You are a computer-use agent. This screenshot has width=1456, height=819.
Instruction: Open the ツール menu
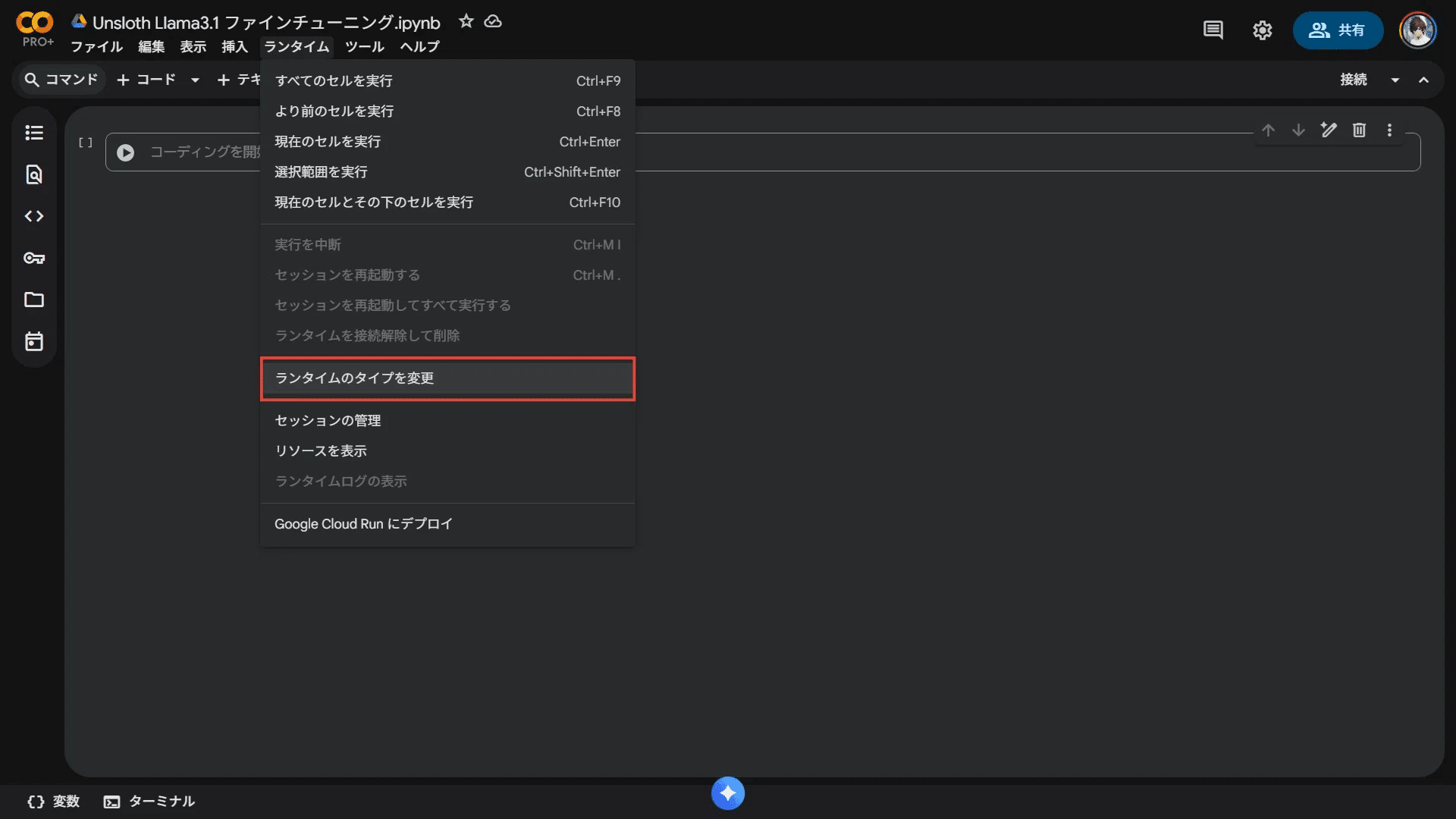tap(365, 47)
